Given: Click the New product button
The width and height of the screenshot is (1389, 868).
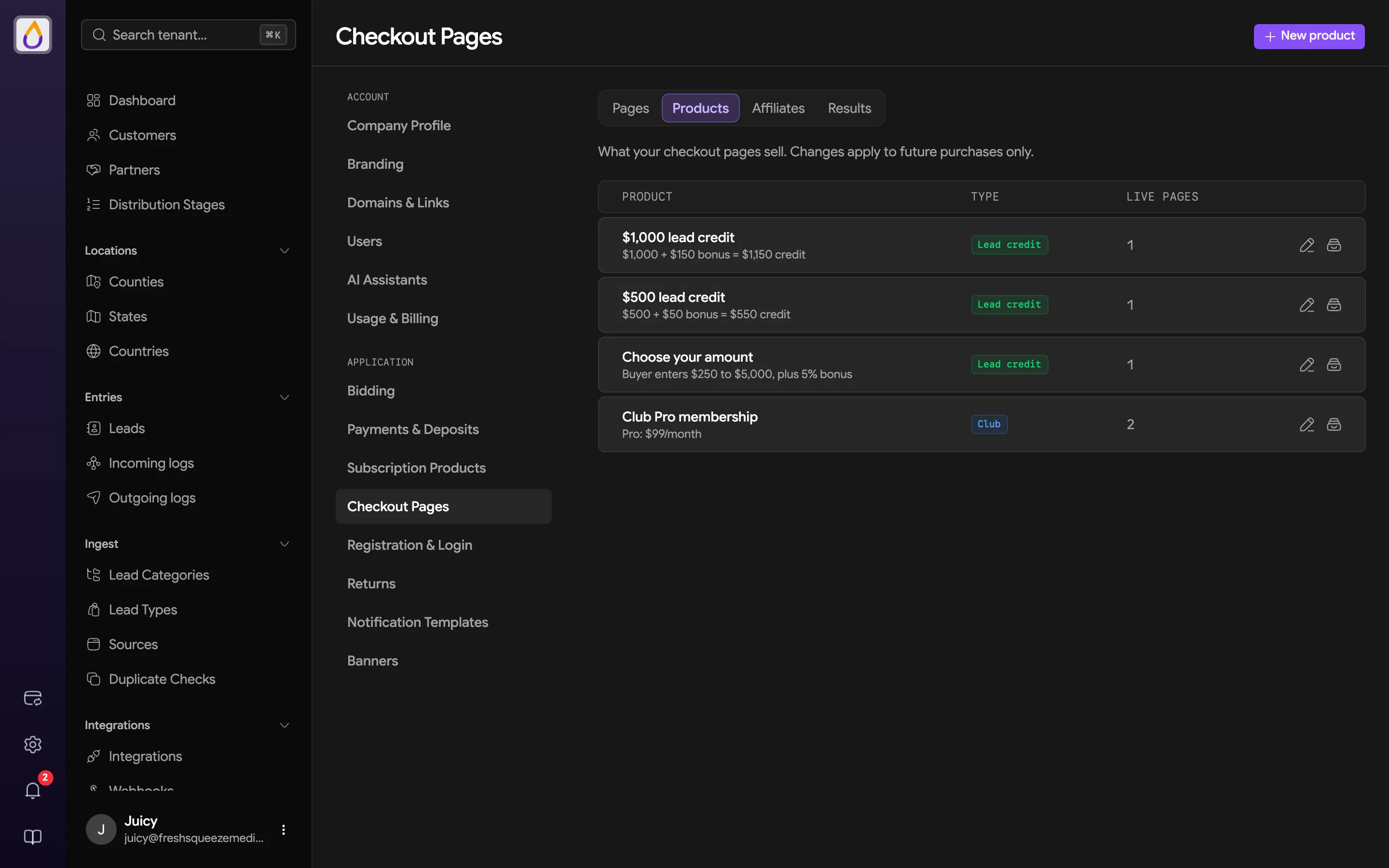Looking at the screenshot, I should pyautogui.click(x=1308, y=36).
